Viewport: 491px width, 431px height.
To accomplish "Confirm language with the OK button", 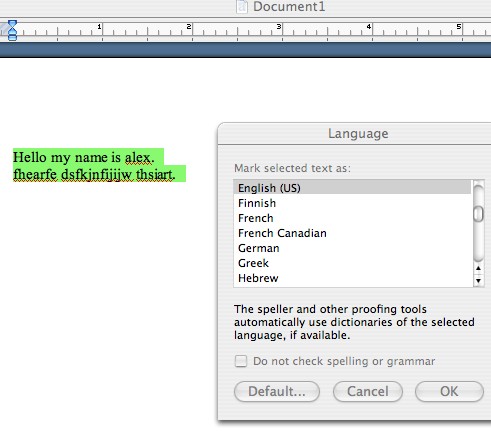I will (449, 391).
